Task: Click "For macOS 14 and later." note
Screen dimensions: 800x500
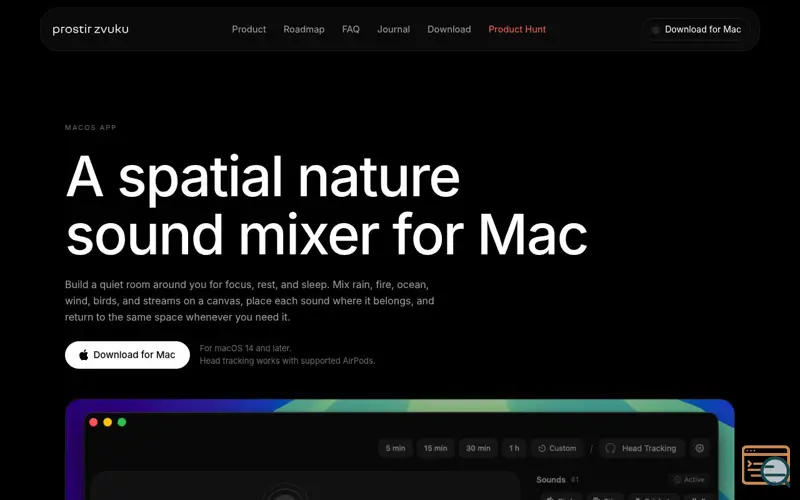Action: 245,348
